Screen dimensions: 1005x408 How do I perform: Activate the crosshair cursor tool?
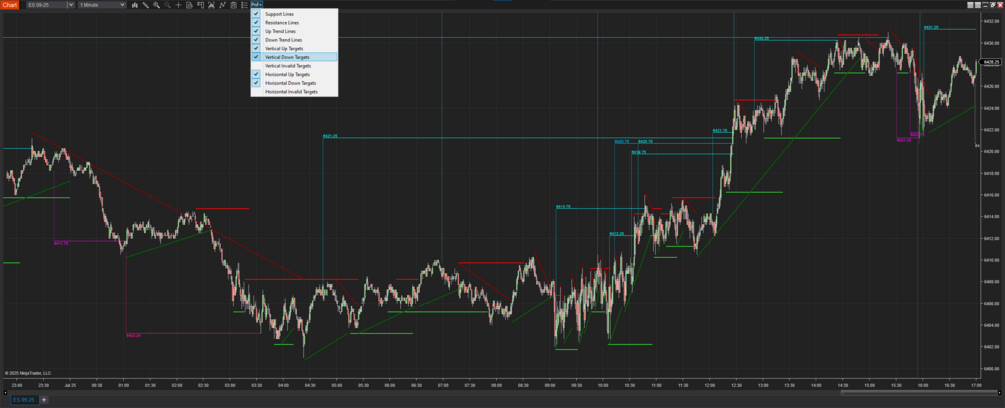178,4
